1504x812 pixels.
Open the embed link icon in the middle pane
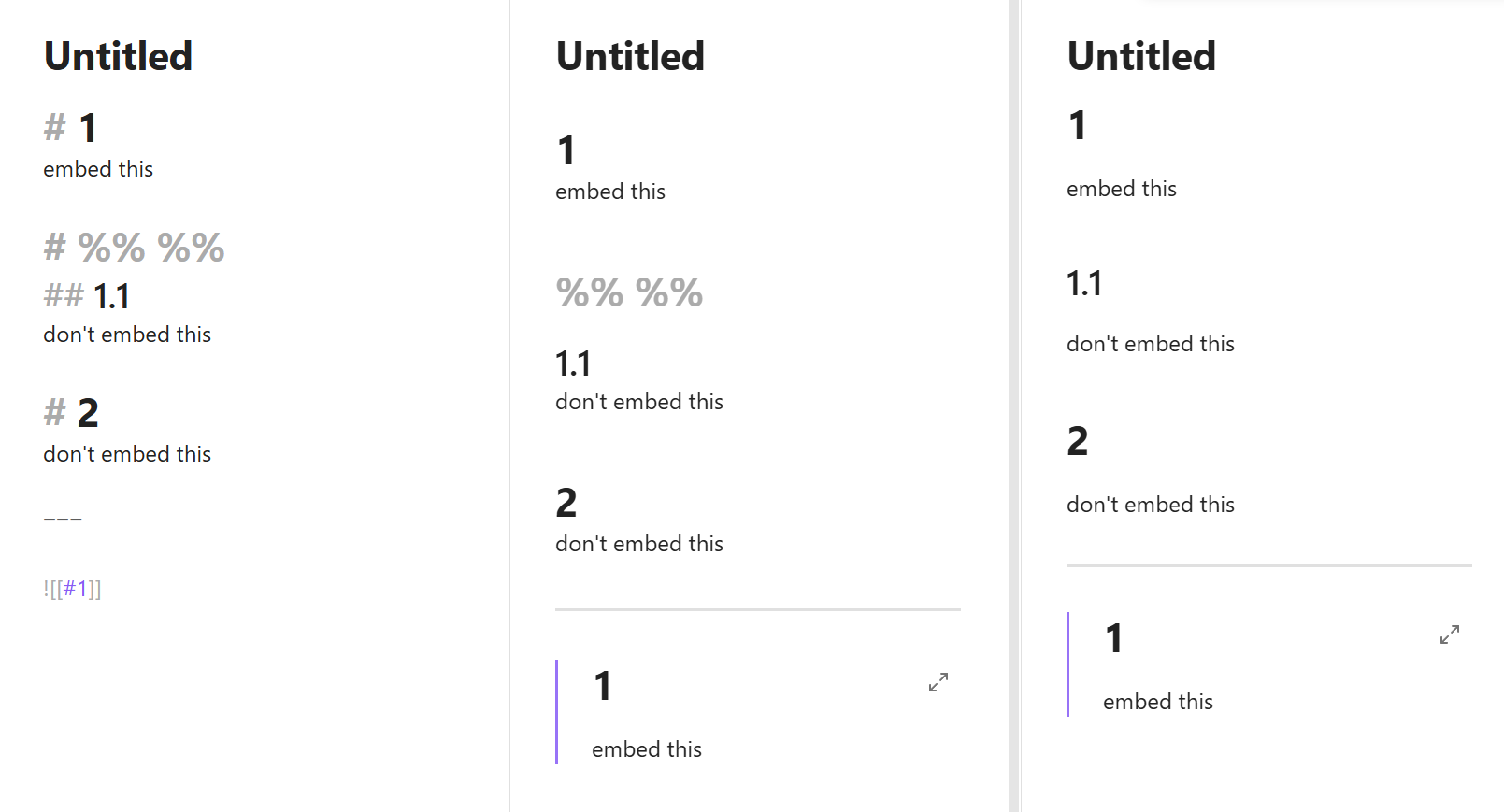pyautogui.click(x=938, y=682)
